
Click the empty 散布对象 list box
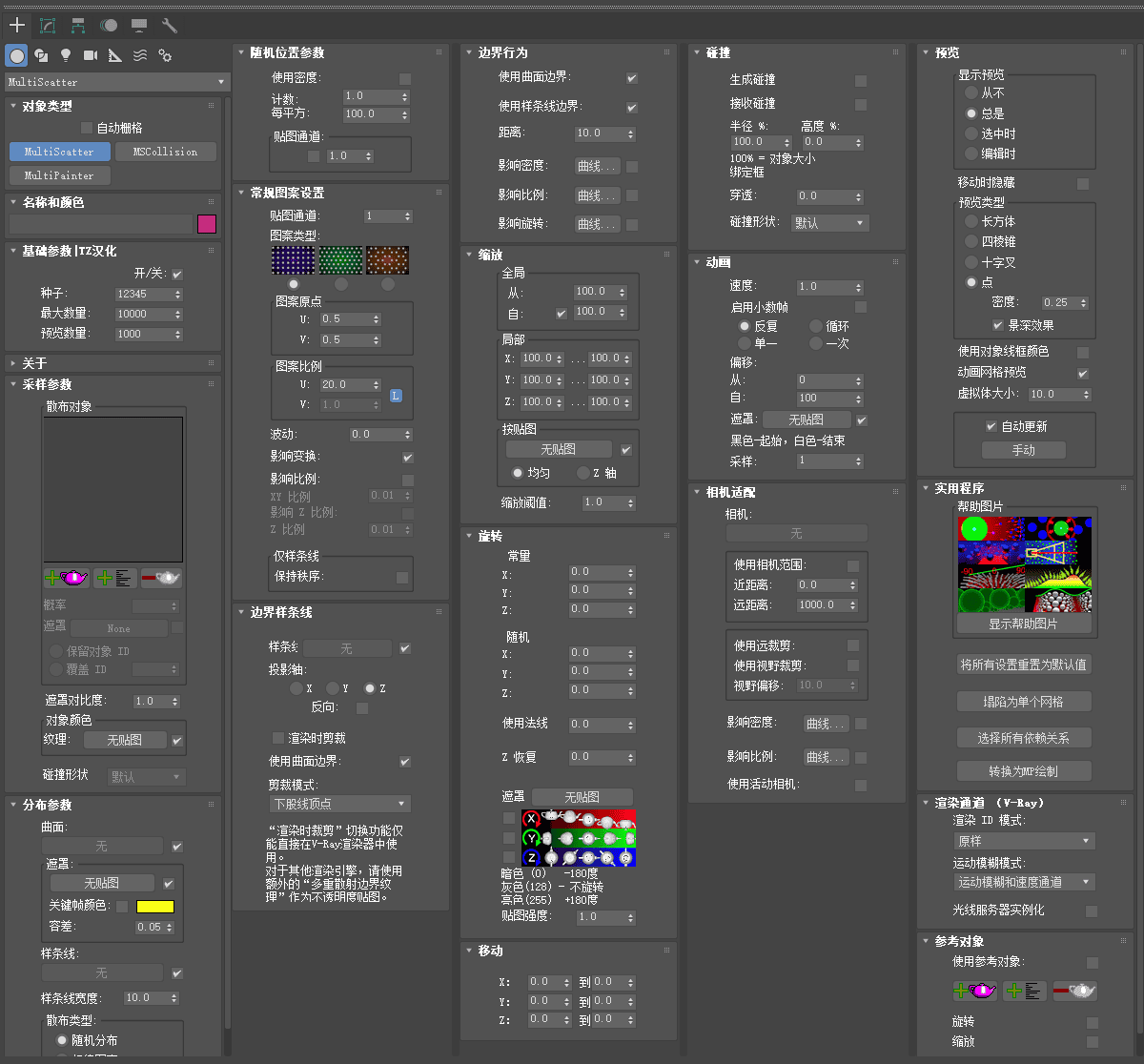point(113,489)
